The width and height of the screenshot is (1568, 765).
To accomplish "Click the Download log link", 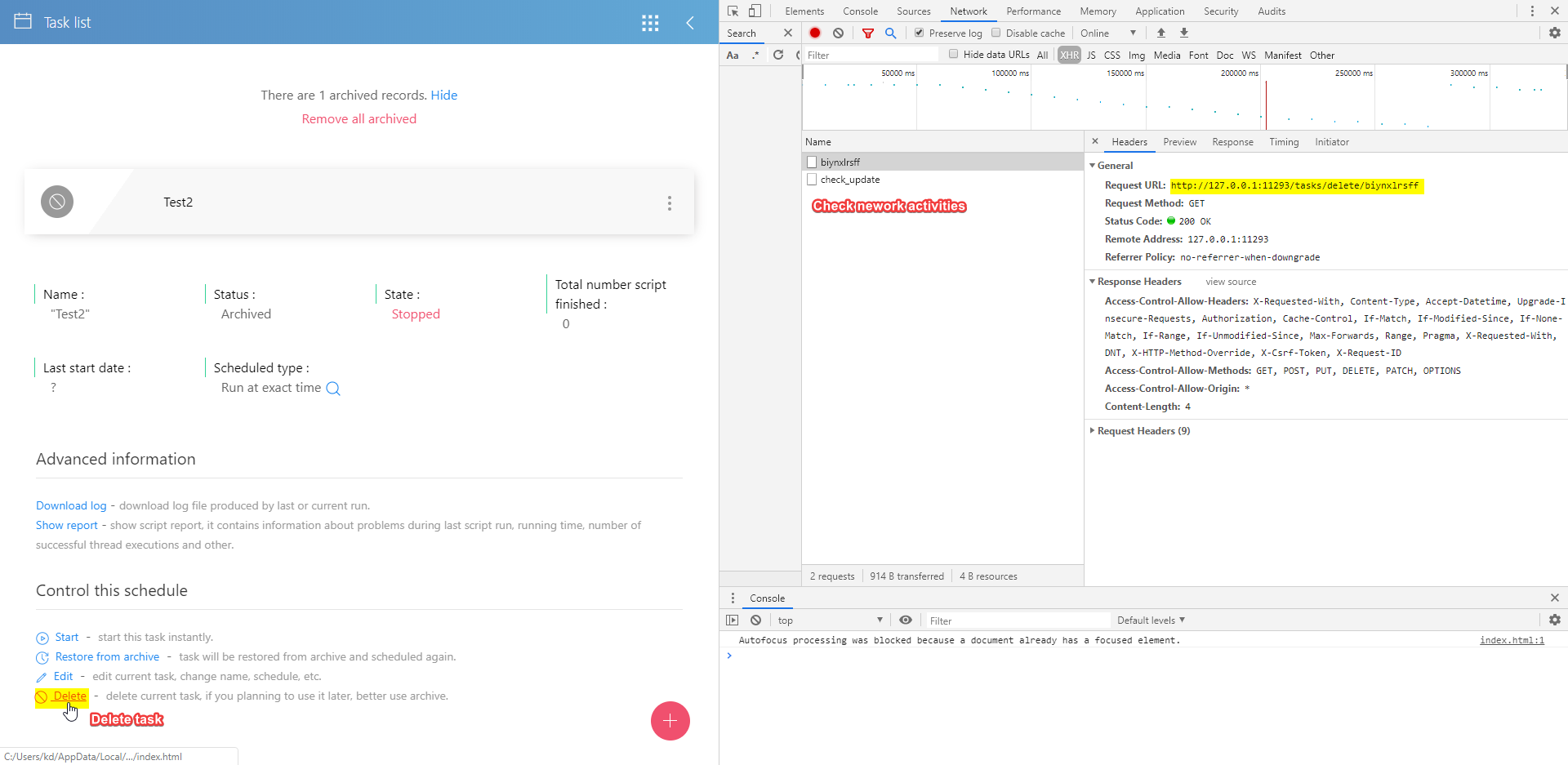I will coord(71,506).
